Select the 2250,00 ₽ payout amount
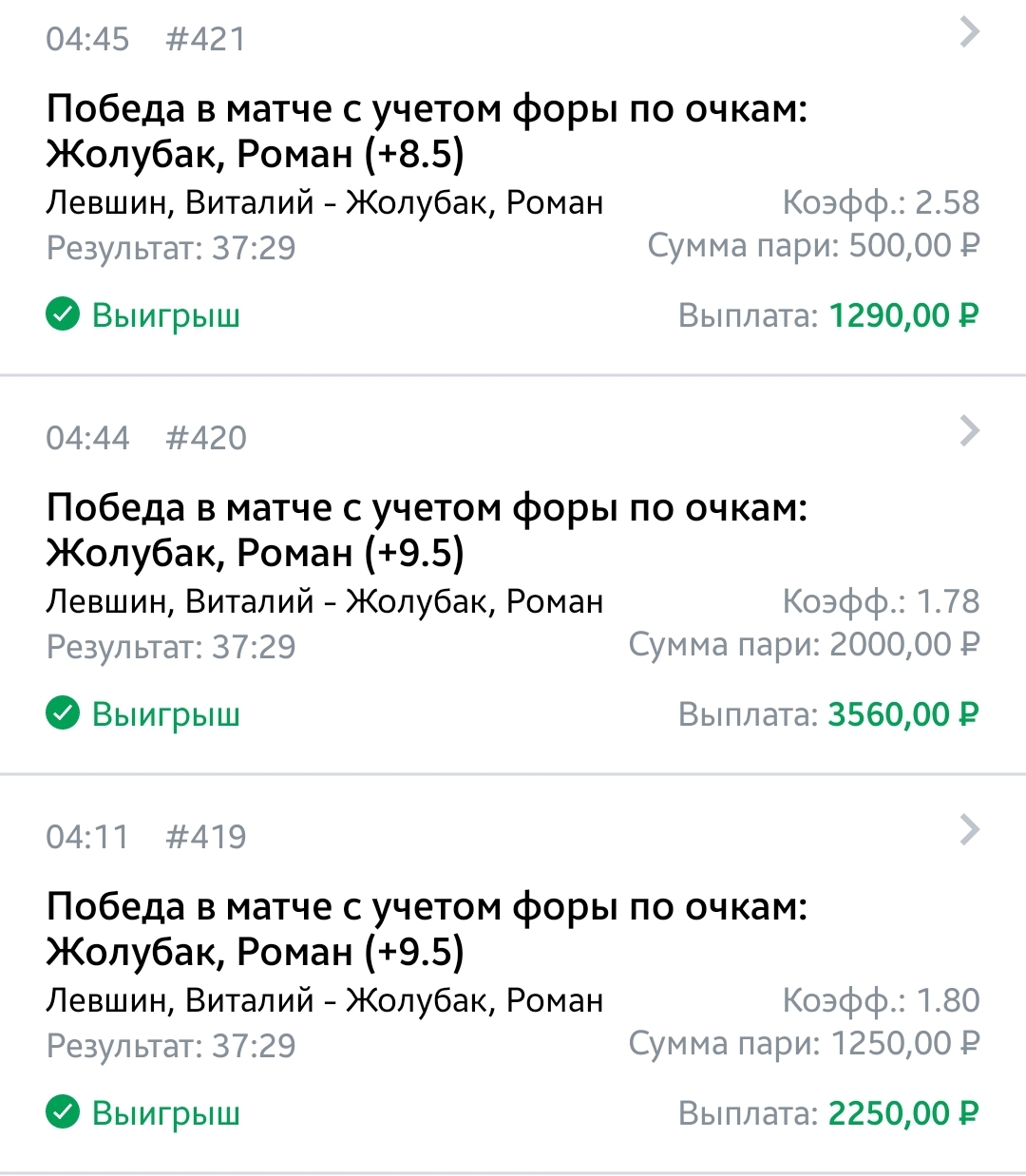This screenshot has height=1176, width=1026. 903,1113
